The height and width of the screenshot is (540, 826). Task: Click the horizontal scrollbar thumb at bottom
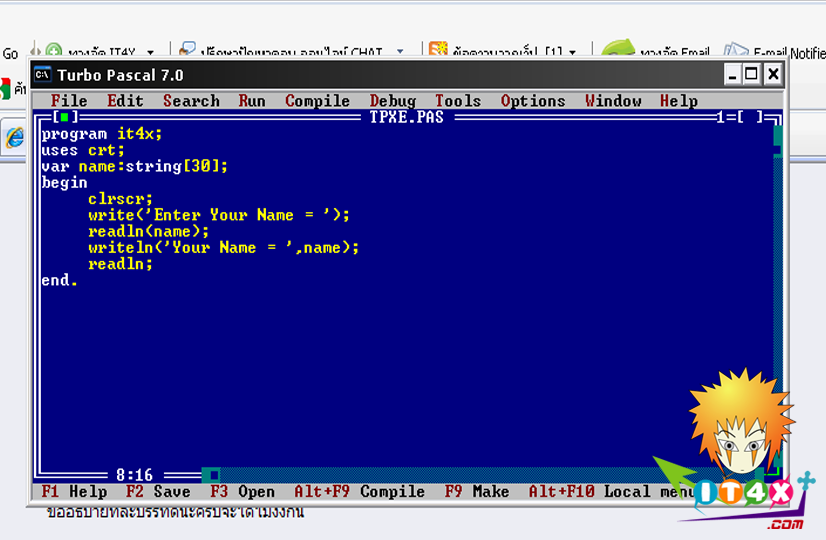point(211,475)
